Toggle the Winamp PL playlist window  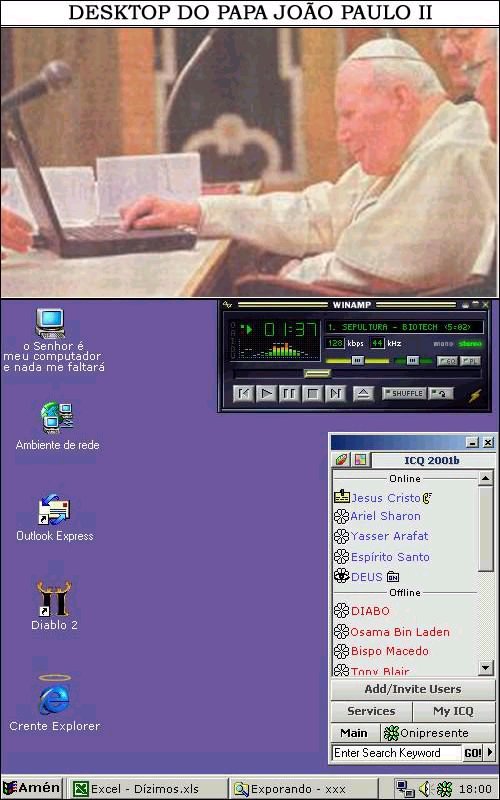pos(470,361)
